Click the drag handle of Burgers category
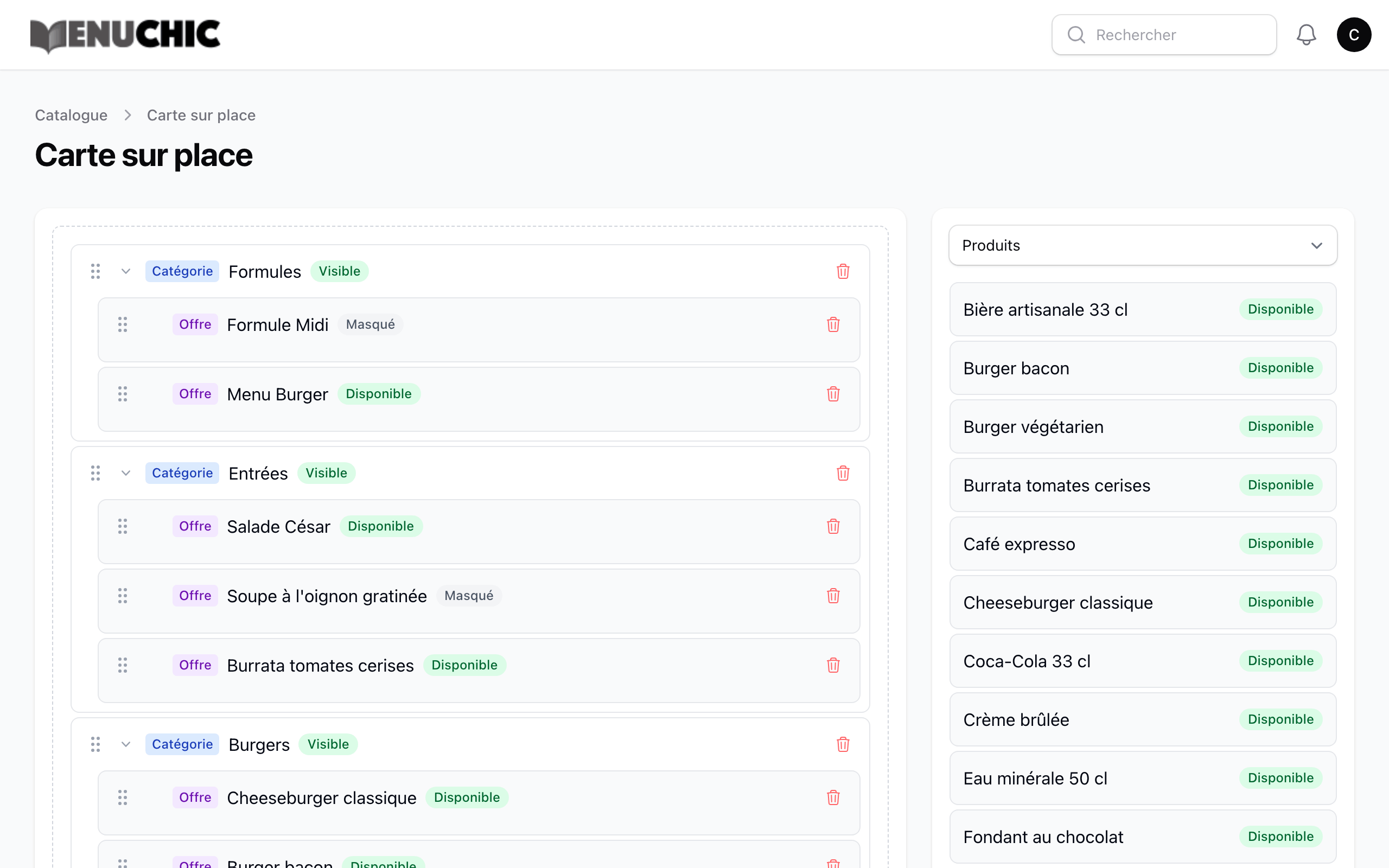1389x868 pixels. [x=95, y=744]
